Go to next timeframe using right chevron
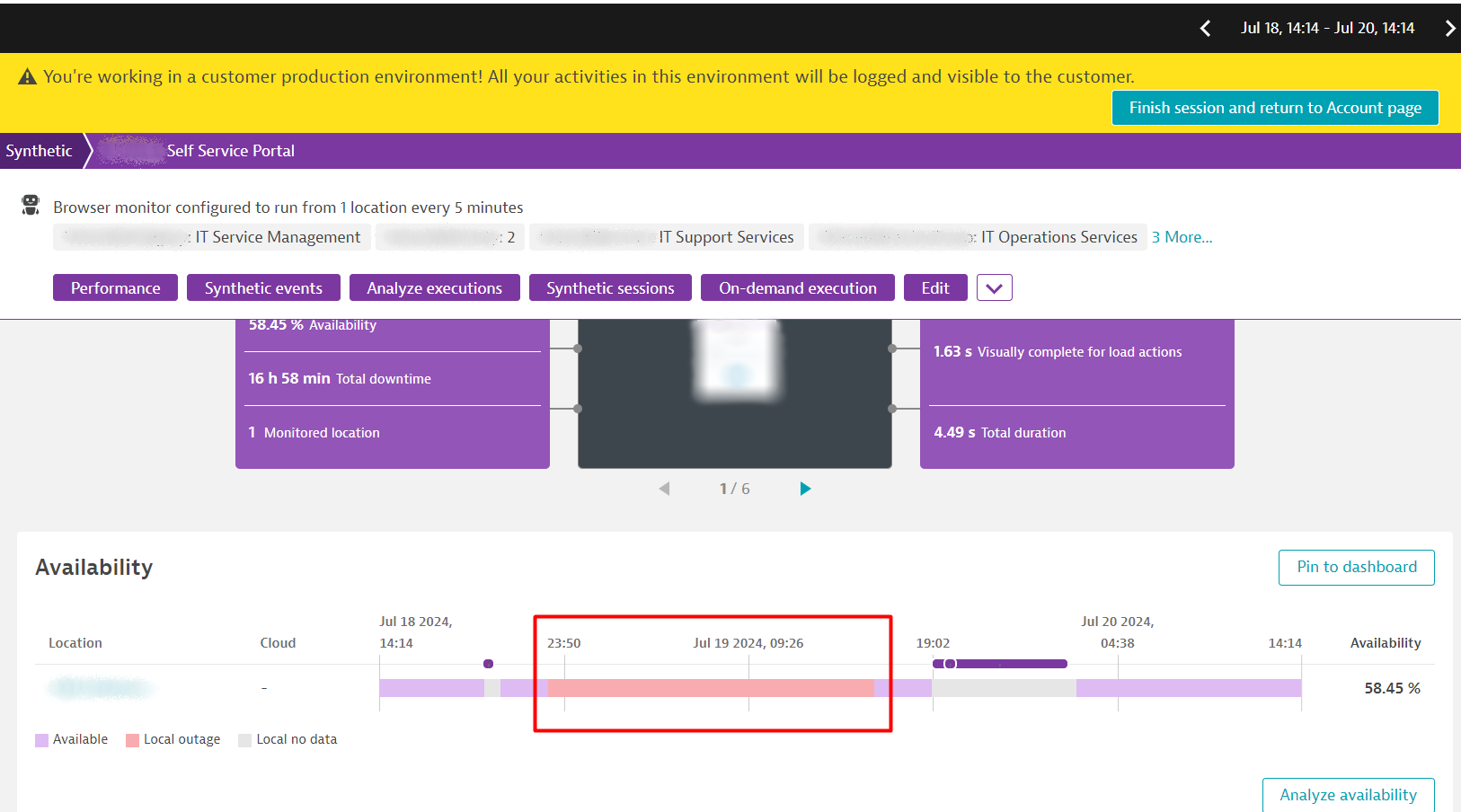The height and width of the screenshot is (812, 1461). pos(1448,29)
